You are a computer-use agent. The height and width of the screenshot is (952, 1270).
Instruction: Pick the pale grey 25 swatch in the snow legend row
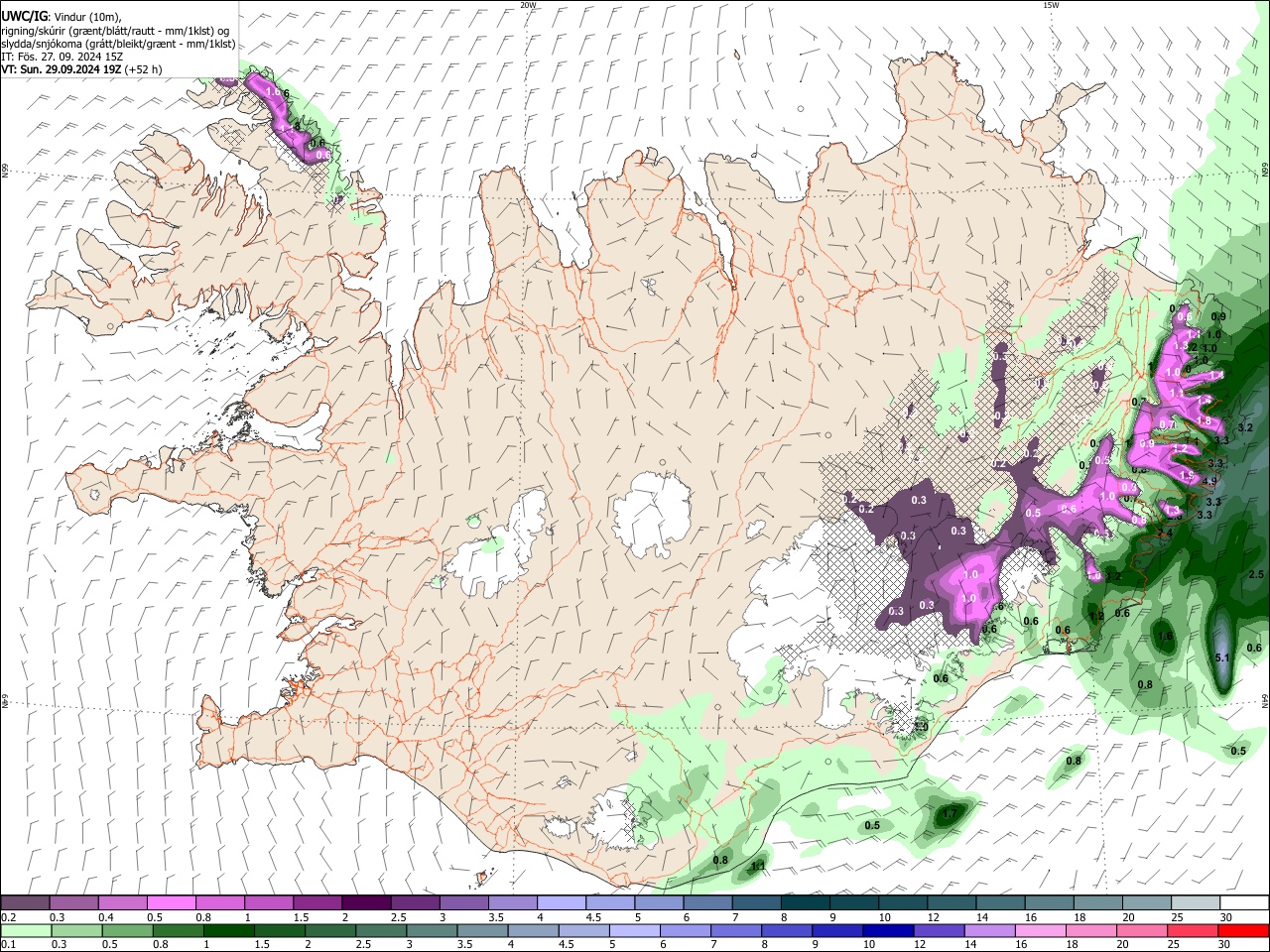coord(1196,902)
